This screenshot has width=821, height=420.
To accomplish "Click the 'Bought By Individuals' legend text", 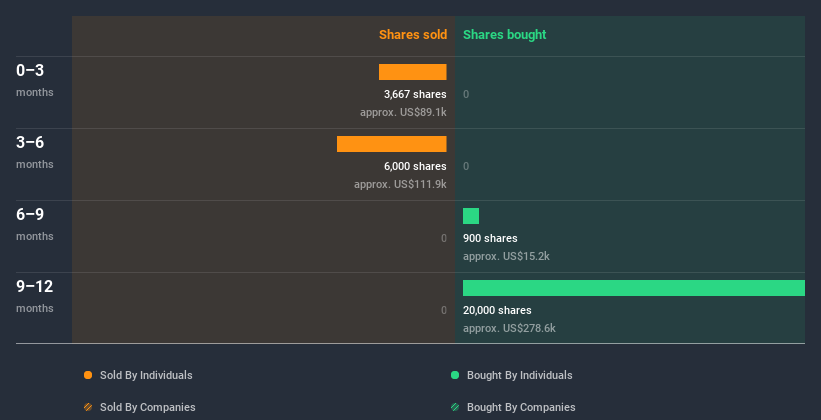I will coord(519,375).
